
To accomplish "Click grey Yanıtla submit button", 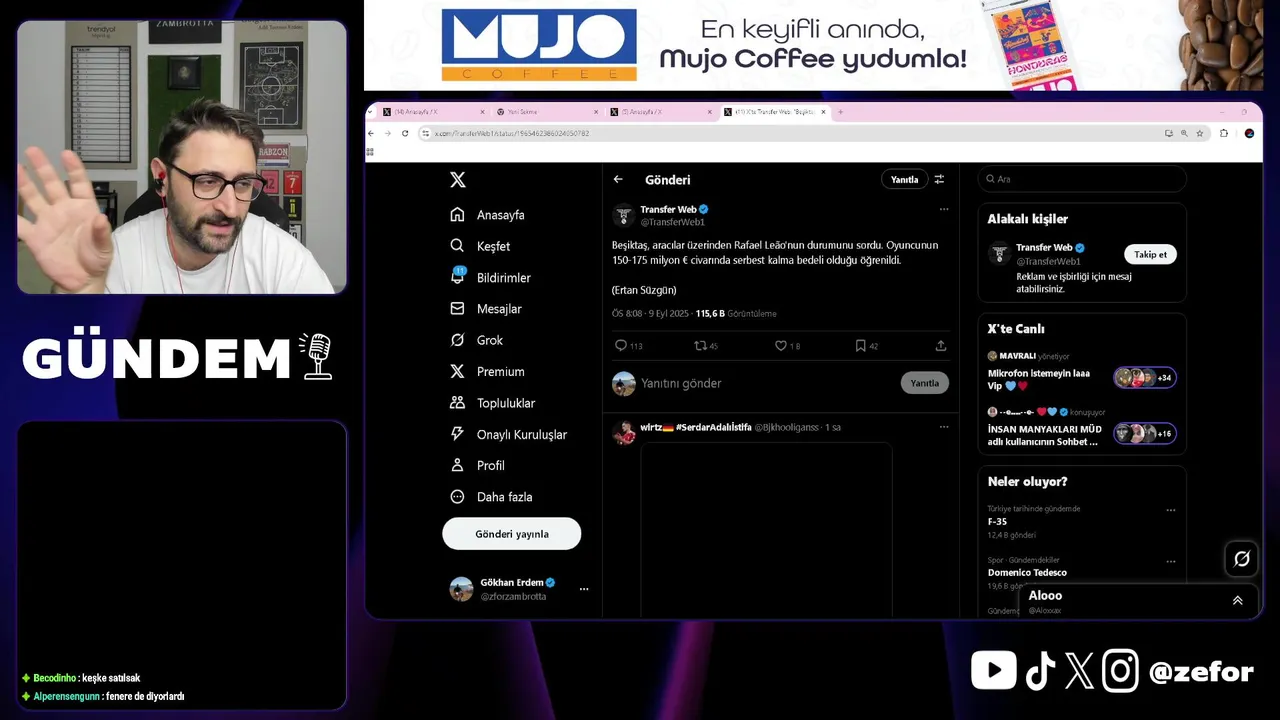I will pos(924,383).
